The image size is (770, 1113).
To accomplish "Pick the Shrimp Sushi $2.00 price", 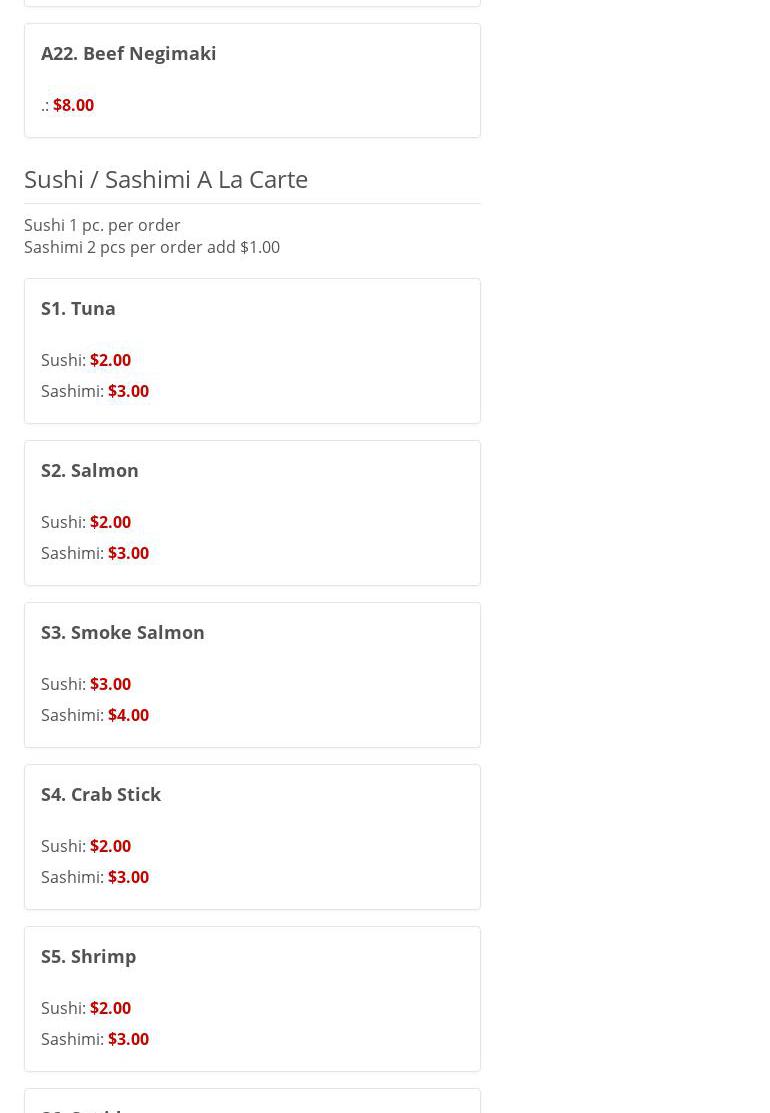I will [x=110, y=1008].
